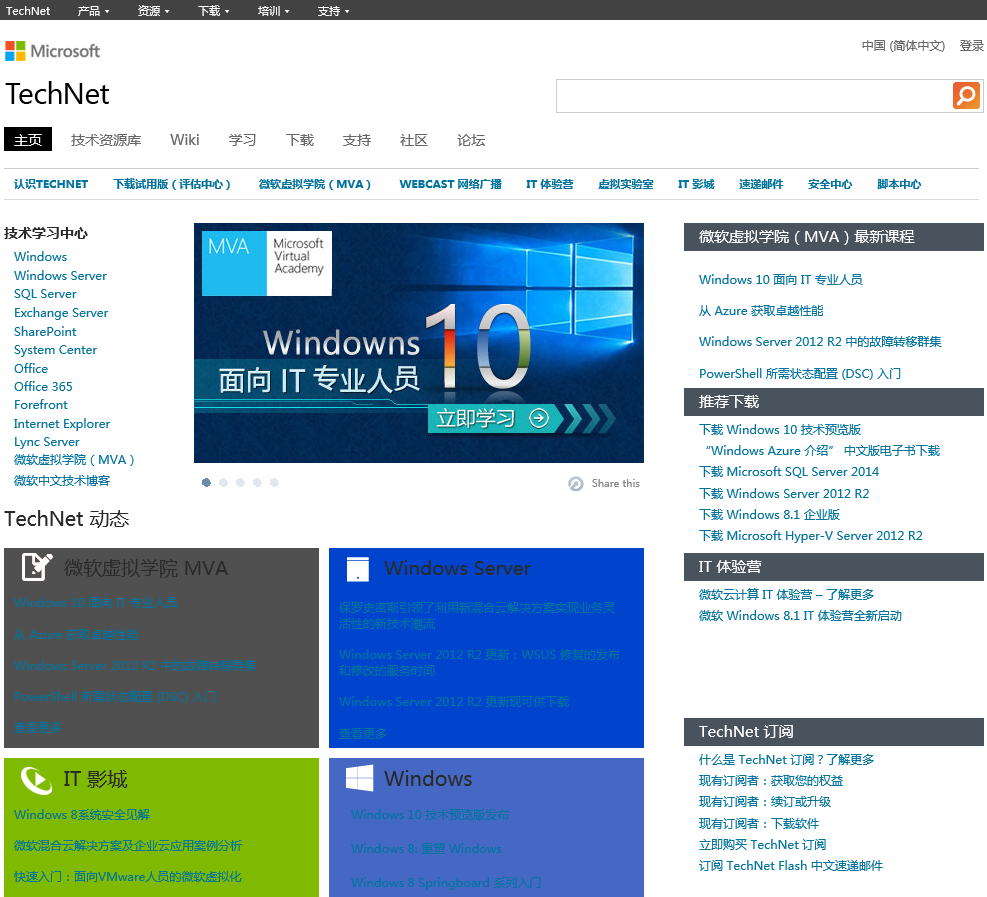
Task: Select the second carousel dot
Action: point(223,482)
